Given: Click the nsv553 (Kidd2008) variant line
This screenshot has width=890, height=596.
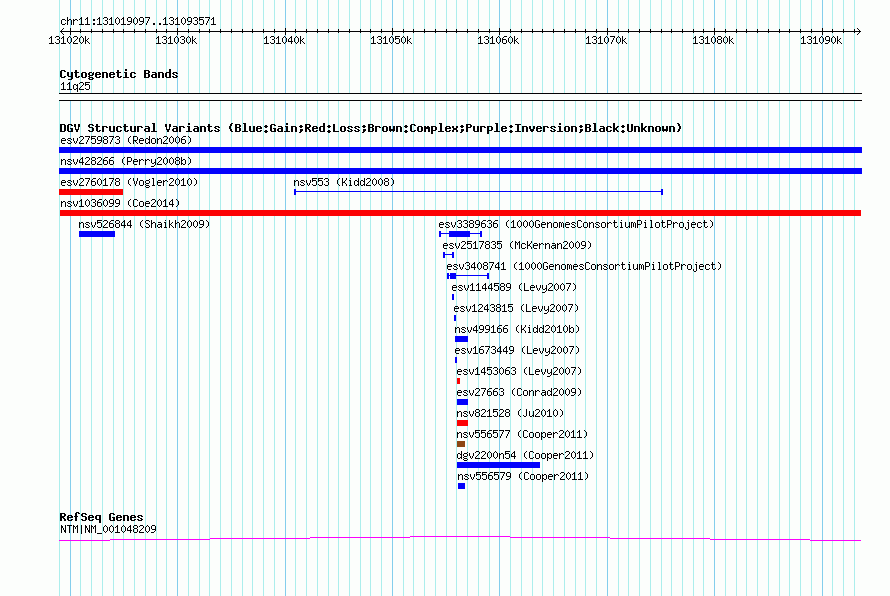Looking at the screenshot, I should (478, 192).
